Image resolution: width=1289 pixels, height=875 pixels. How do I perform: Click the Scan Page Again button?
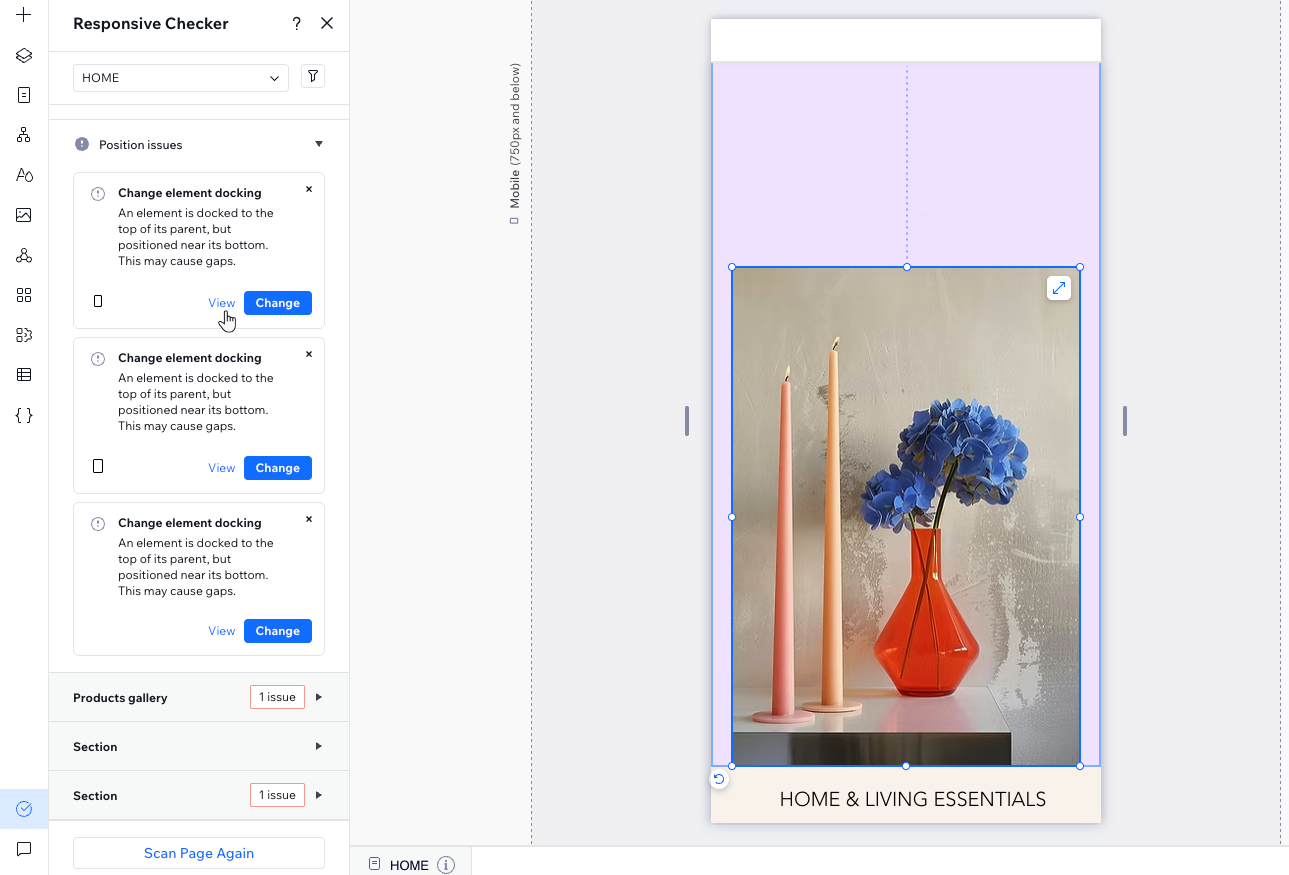(x=199, y=853)
